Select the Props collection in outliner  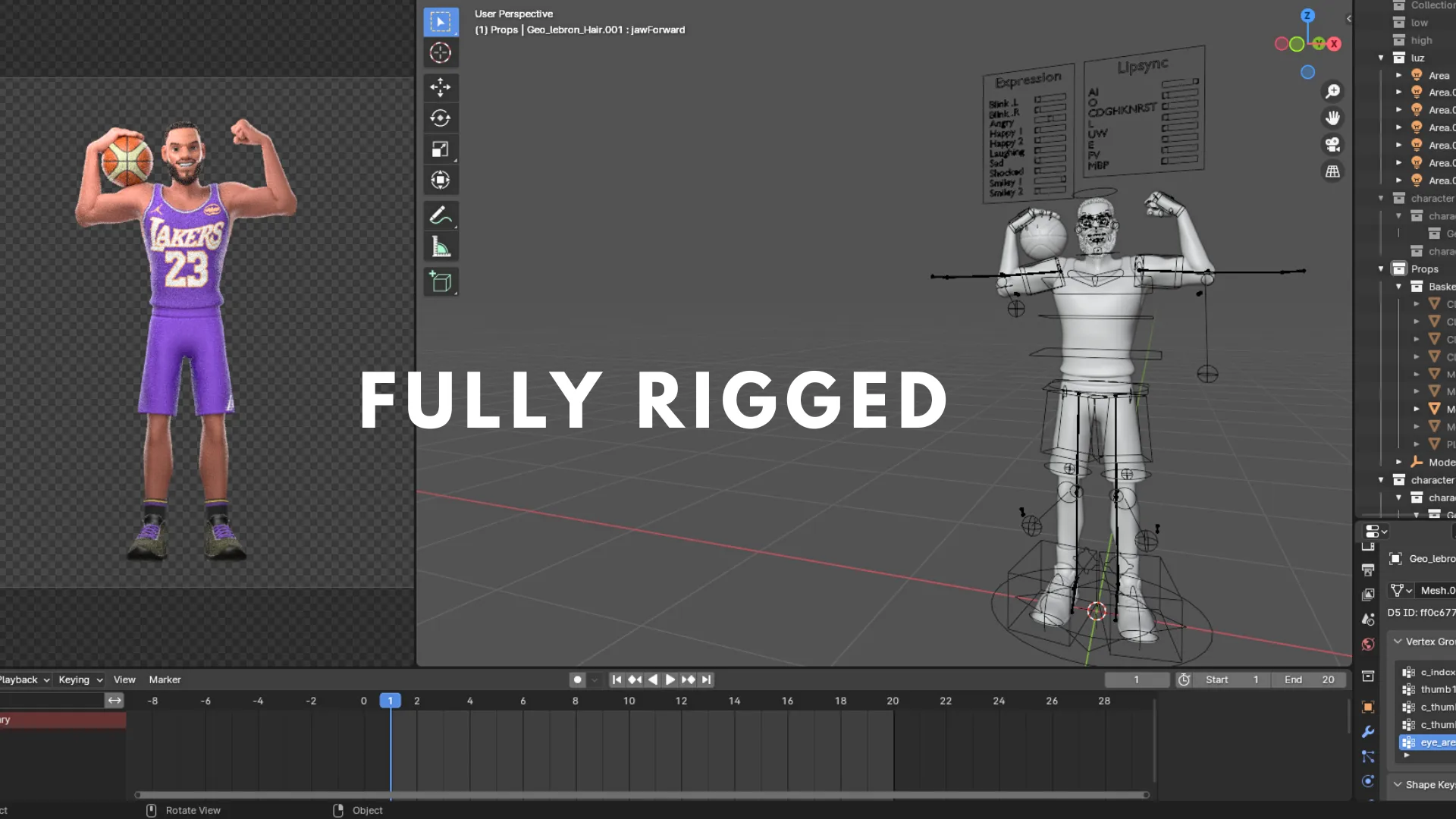(x=1423, y=269)
